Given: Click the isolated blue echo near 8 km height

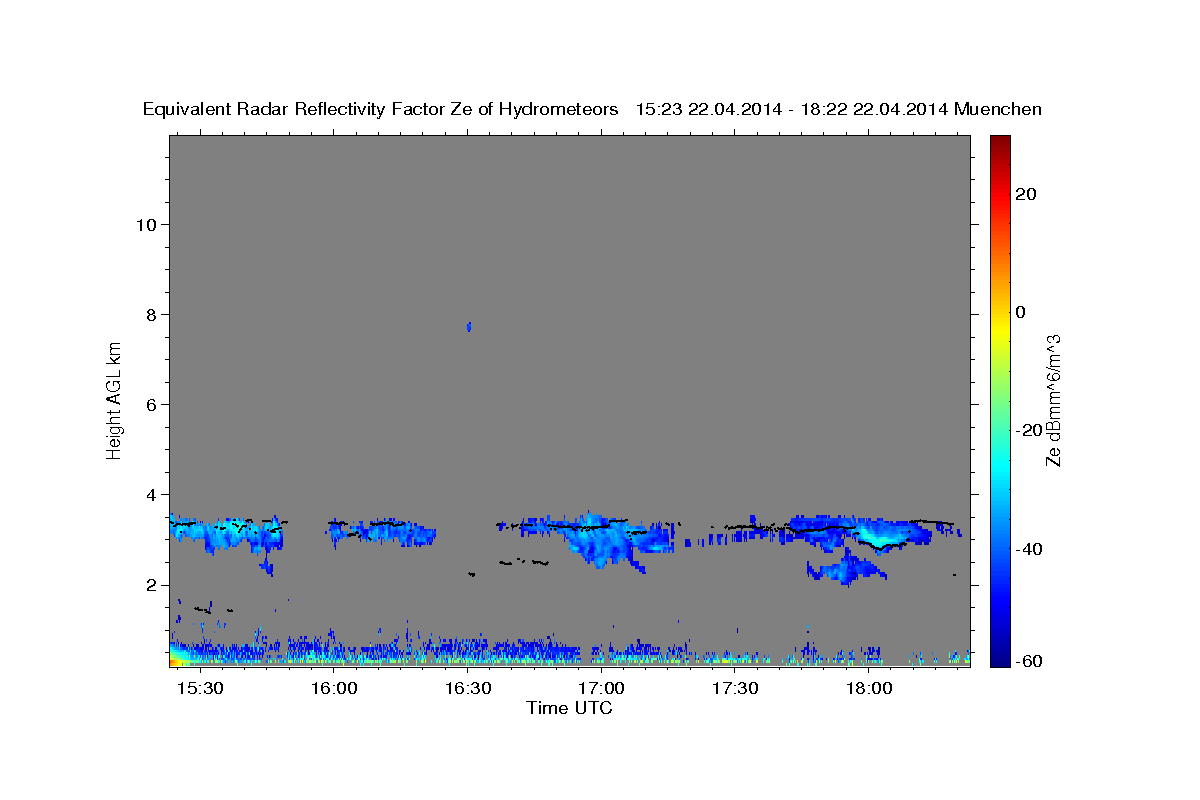Looking at the screenshot, I should coord(468,327).
